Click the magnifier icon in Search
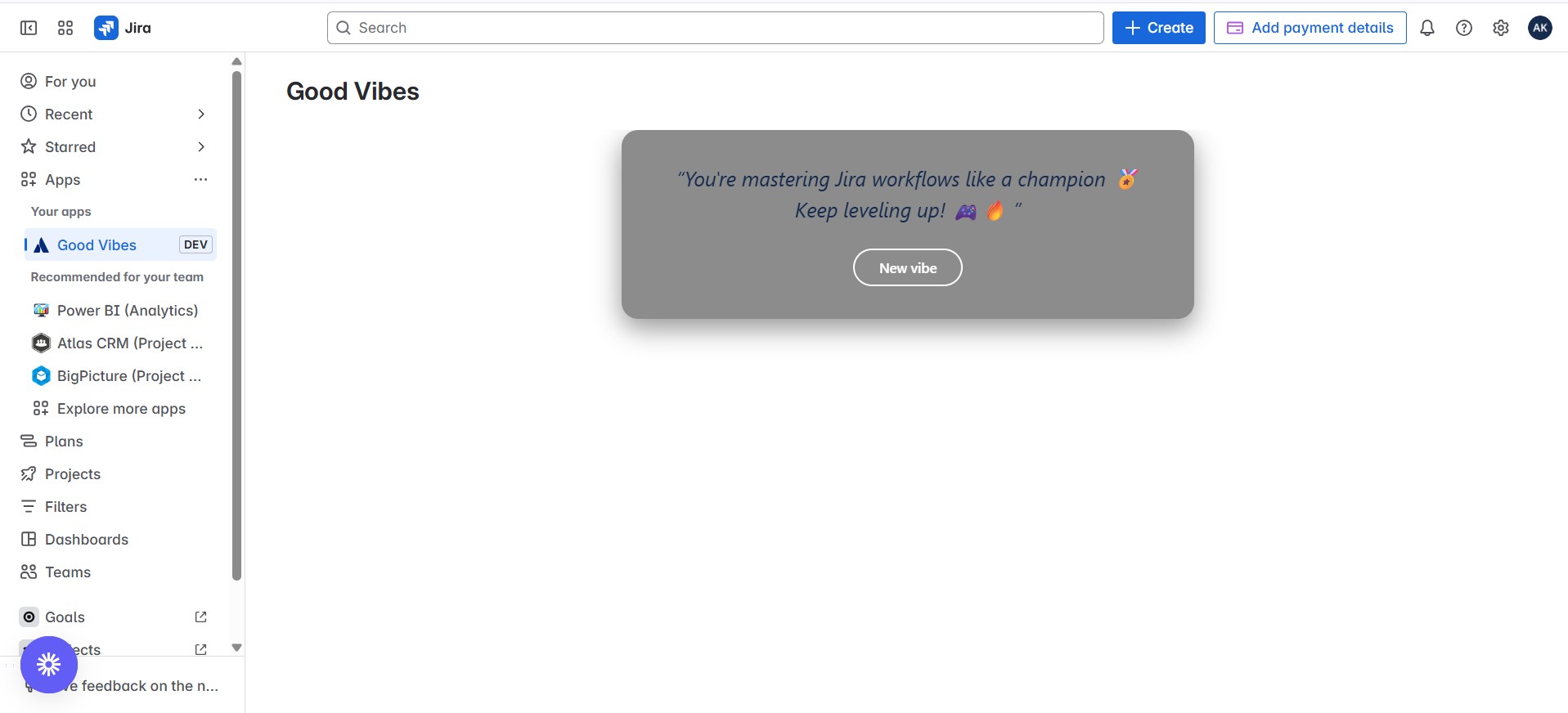This screenshot has width=1568, height=713. pos(344,28)
